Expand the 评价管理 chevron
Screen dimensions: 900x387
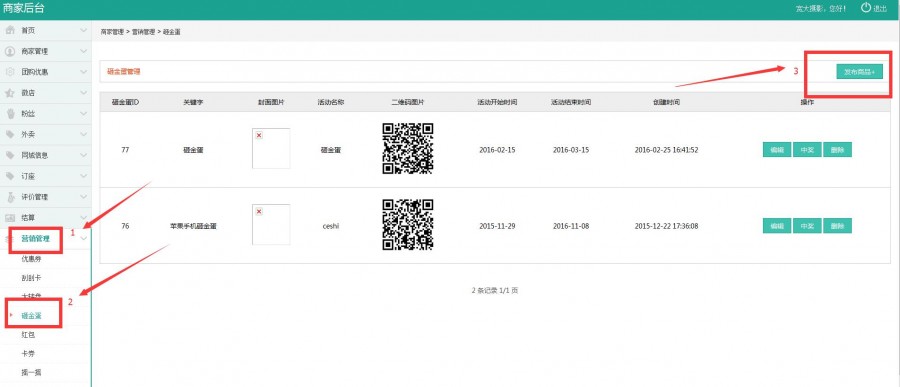pos(84,196)
